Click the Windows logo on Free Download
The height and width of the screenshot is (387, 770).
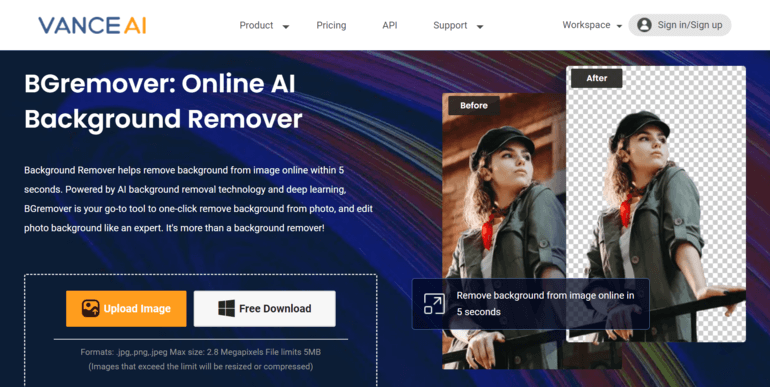(226, 308)
